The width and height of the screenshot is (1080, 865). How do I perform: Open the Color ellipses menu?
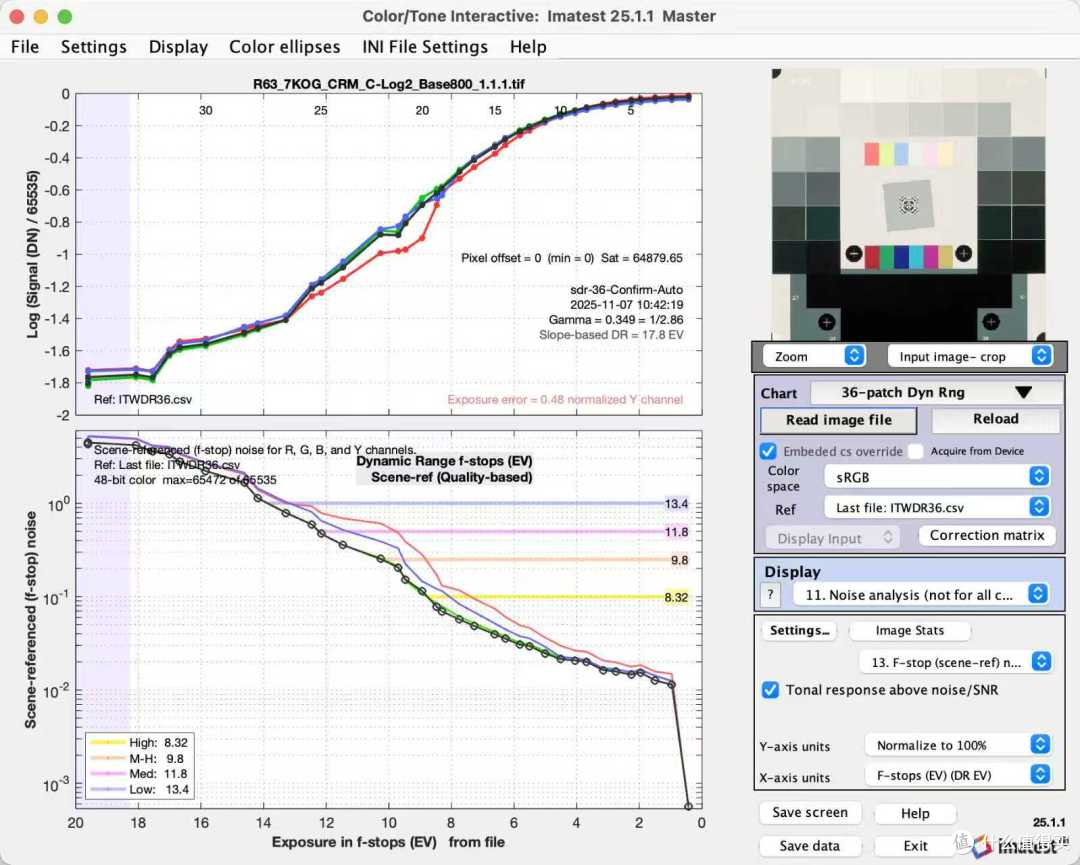(x=284, y=47)
